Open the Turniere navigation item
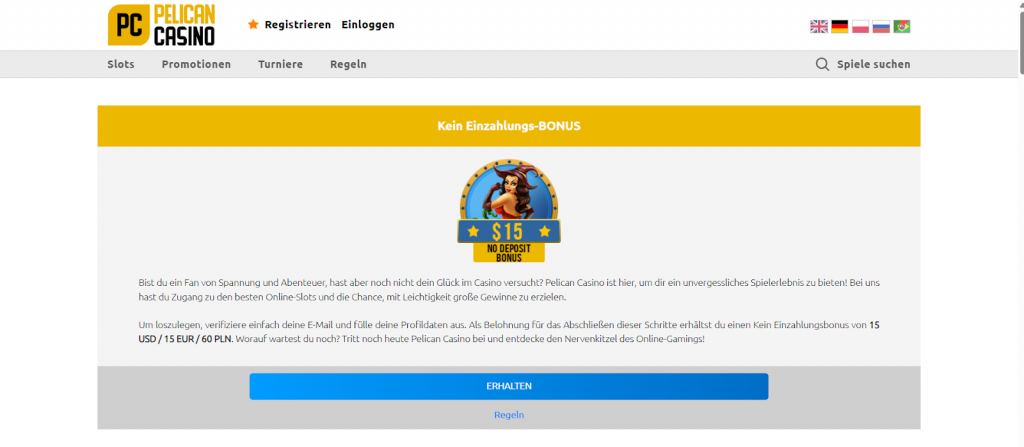 pyautogui.click(x=280, y=64)
